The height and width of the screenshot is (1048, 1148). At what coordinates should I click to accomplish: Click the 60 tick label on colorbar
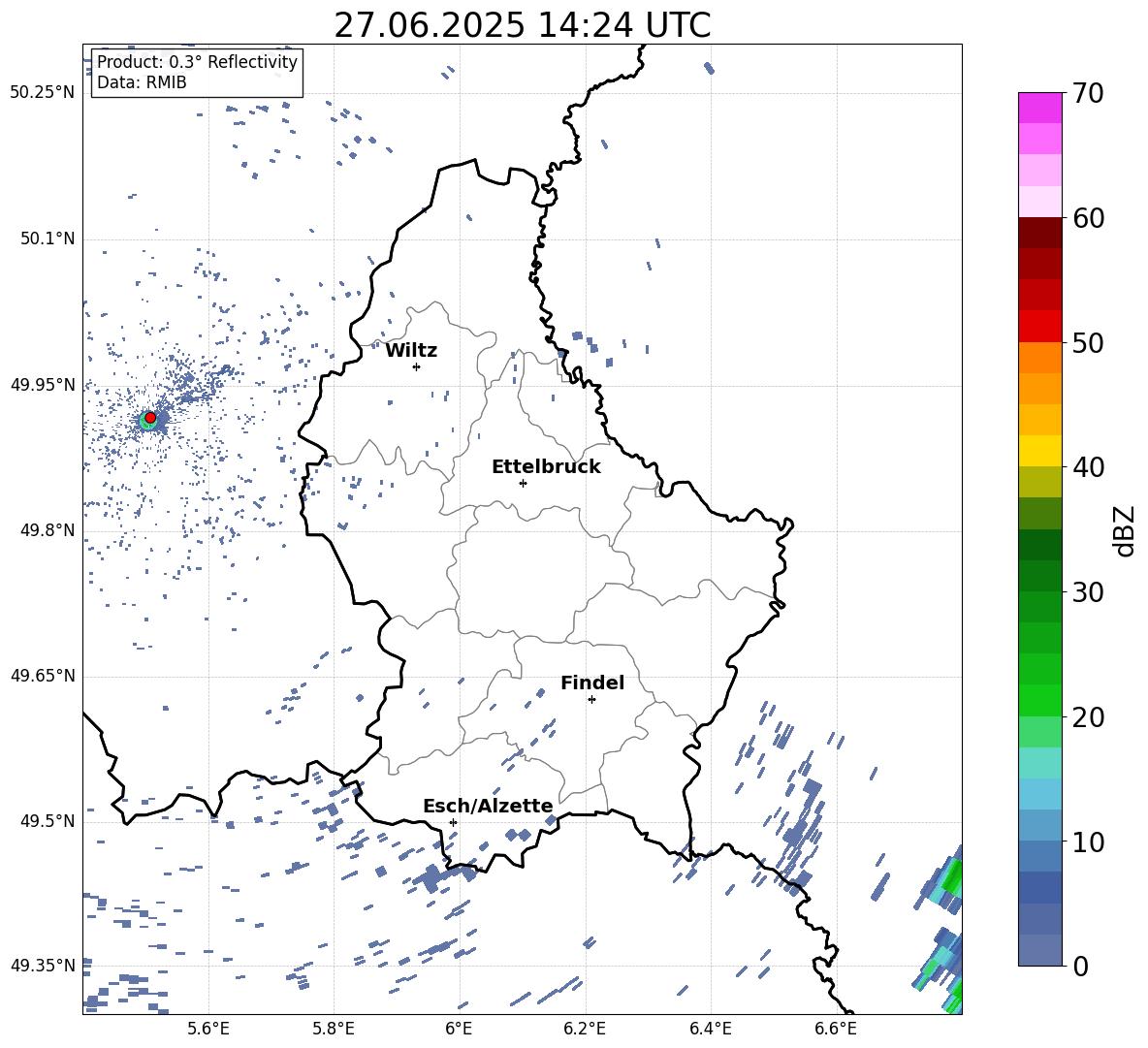(1088, 218)
